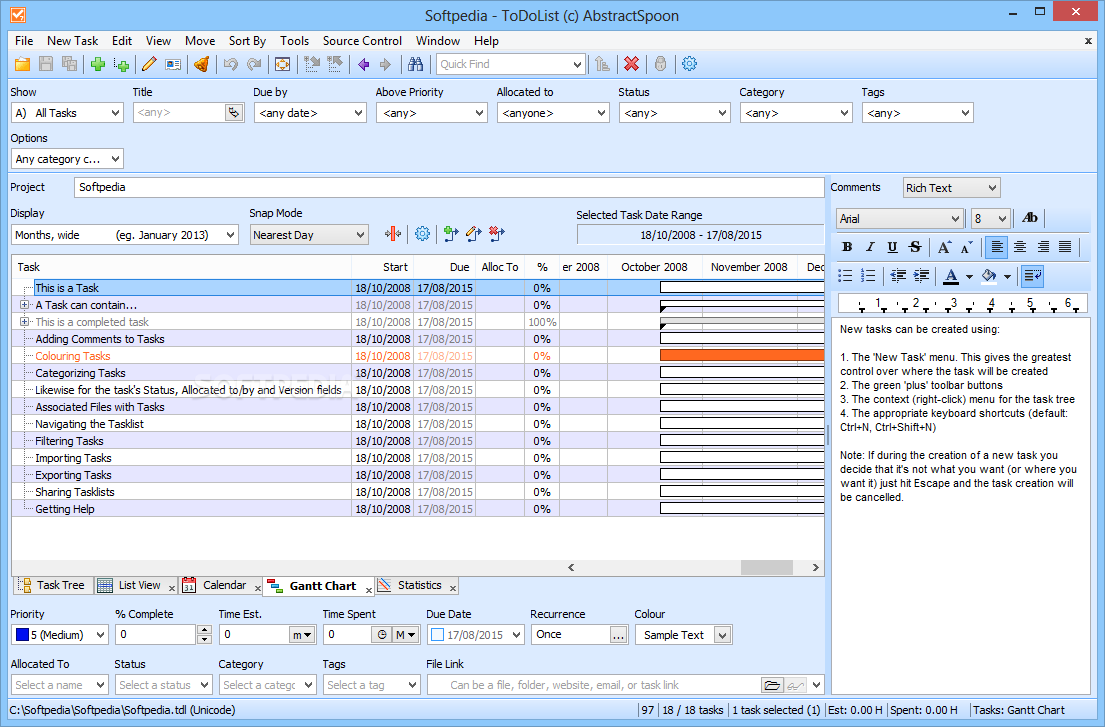Open the Sort By menu
The image size is (1105, 727).
(247, 41)
